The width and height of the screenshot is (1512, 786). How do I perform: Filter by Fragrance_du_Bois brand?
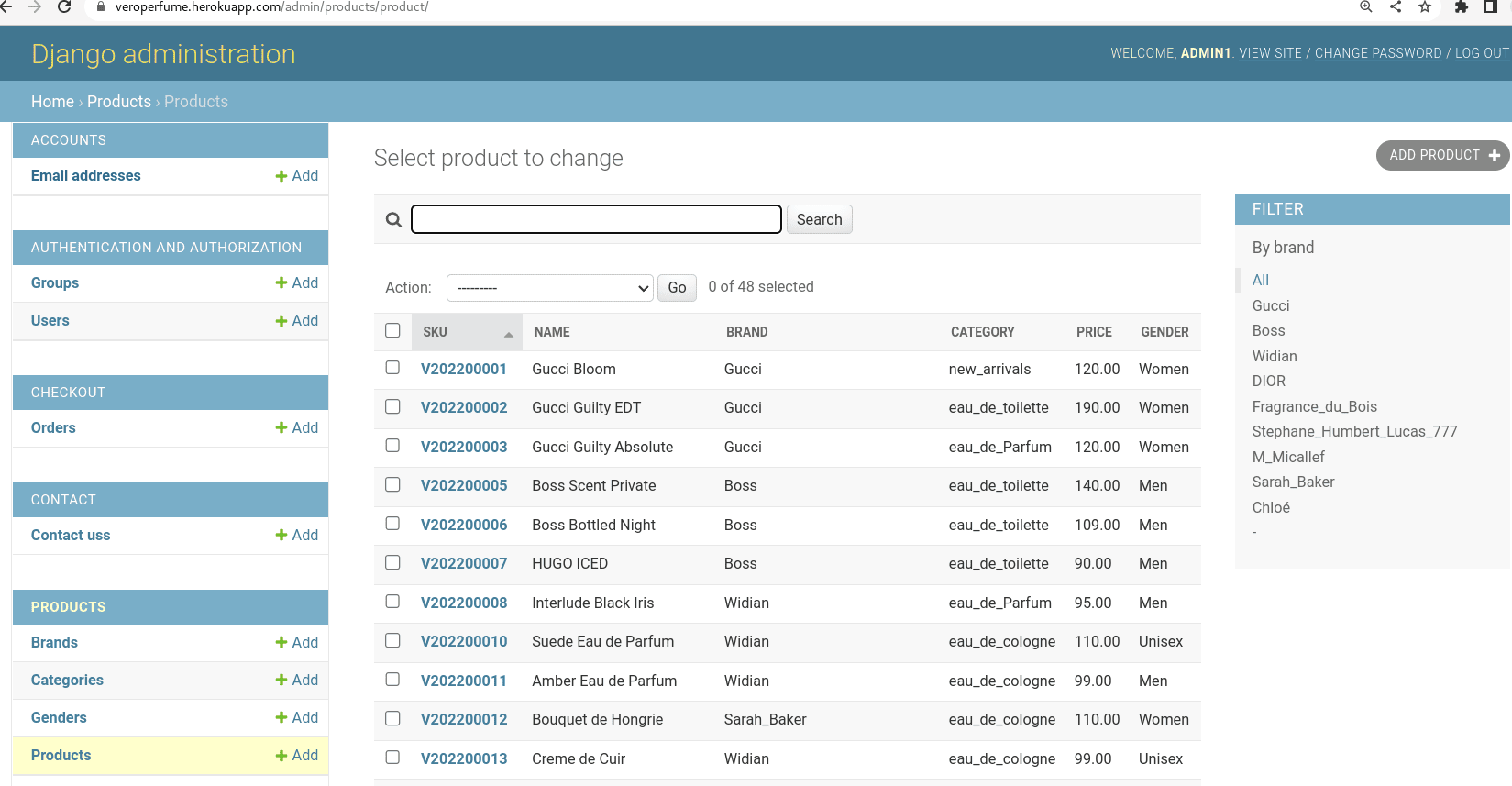[x=1315, y=406]
